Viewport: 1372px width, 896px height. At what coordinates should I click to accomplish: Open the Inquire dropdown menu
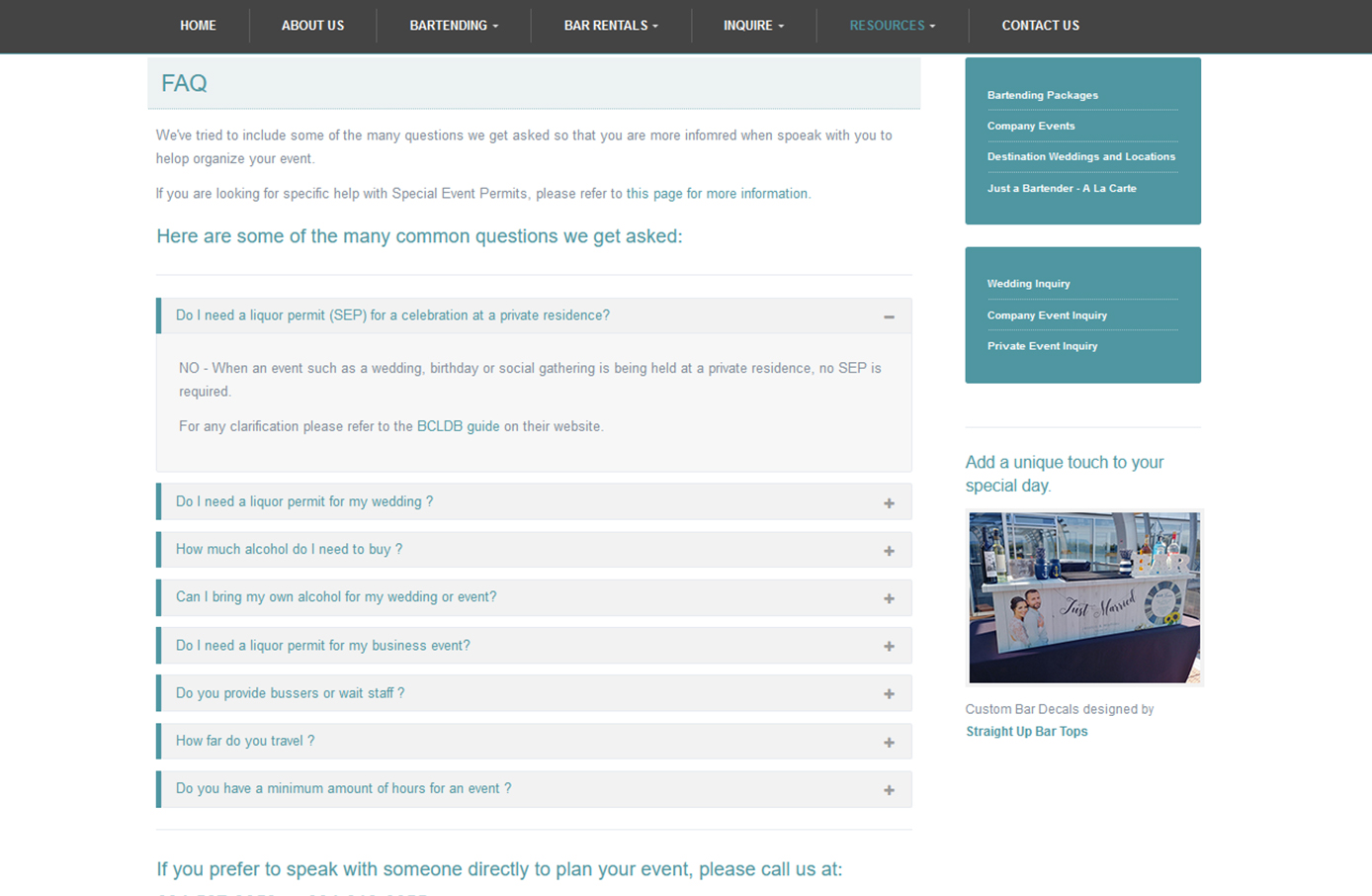pos(753,26)
